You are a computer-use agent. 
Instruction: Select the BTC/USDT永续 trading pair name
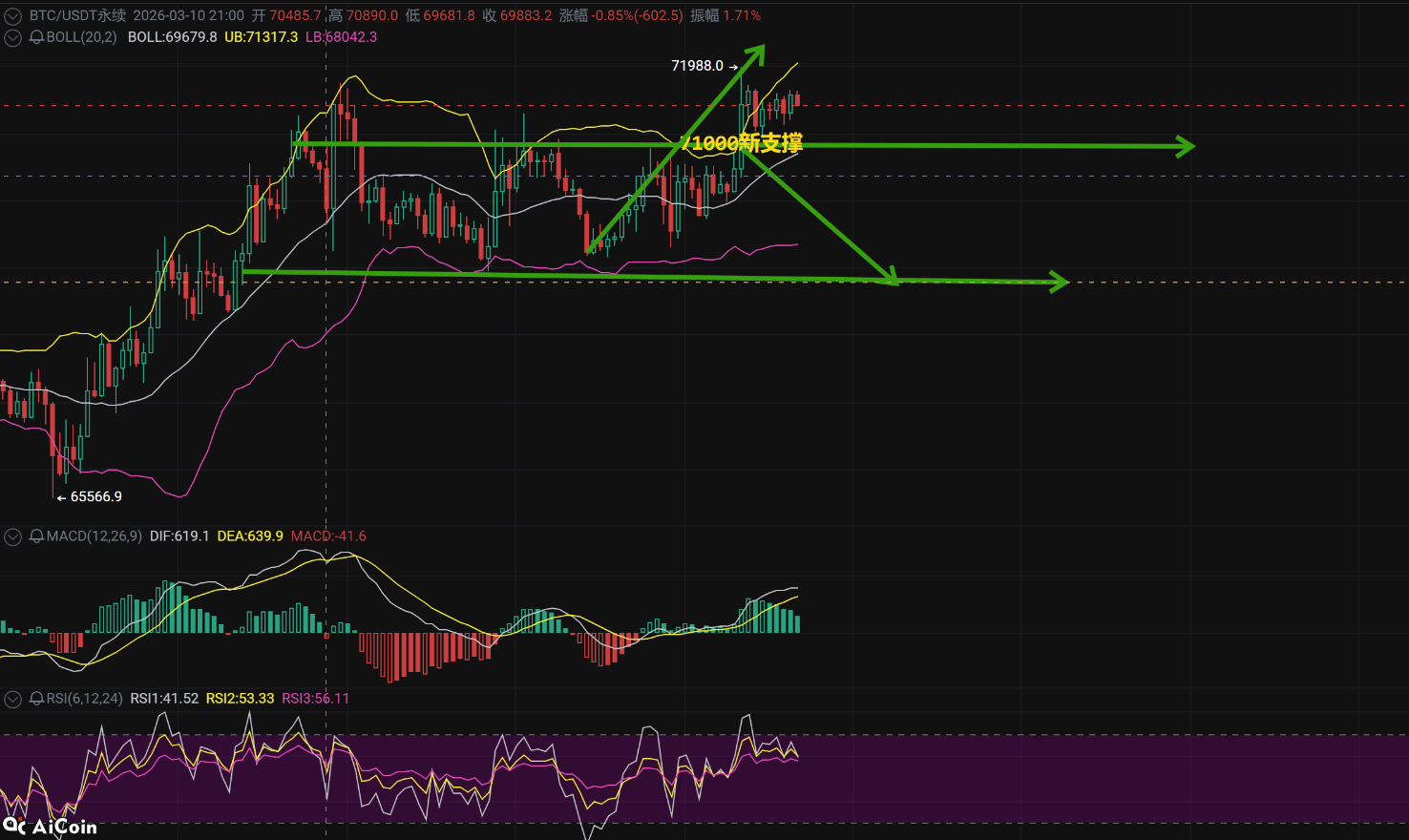[x=77, y=16]
